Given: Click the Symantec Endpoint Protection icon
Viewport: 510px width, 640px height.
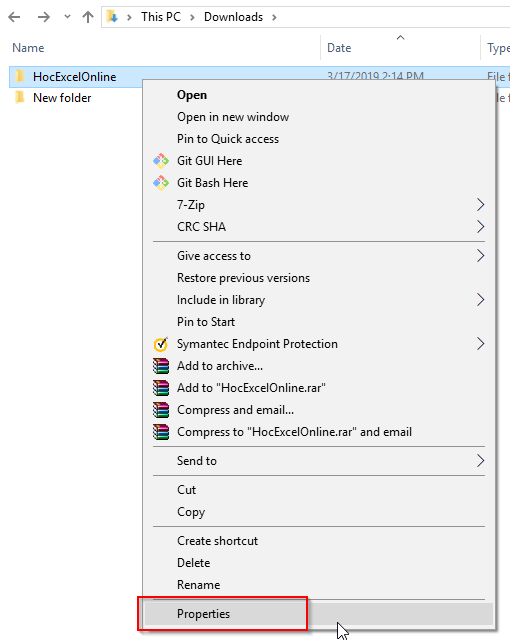Looking at the screenshot, I should click(161, 344).
